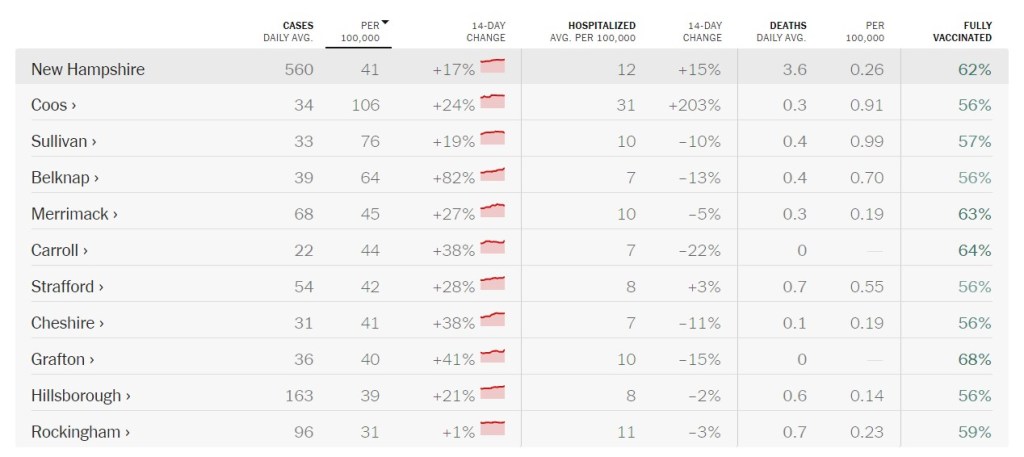Sort by cases Per 100,000 column
The image size is (1024, 457).
359,31
